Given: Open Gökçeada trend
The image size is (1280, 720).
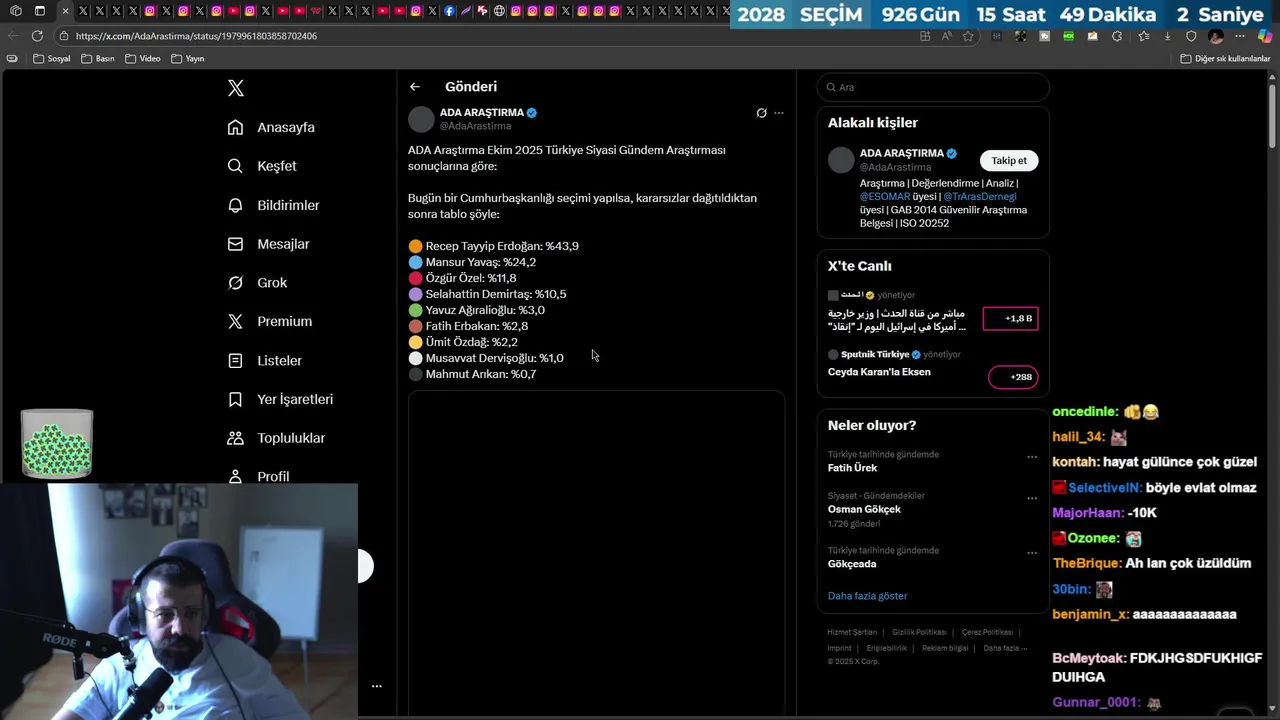Looking at the screenshot, I should click(852, 564).
